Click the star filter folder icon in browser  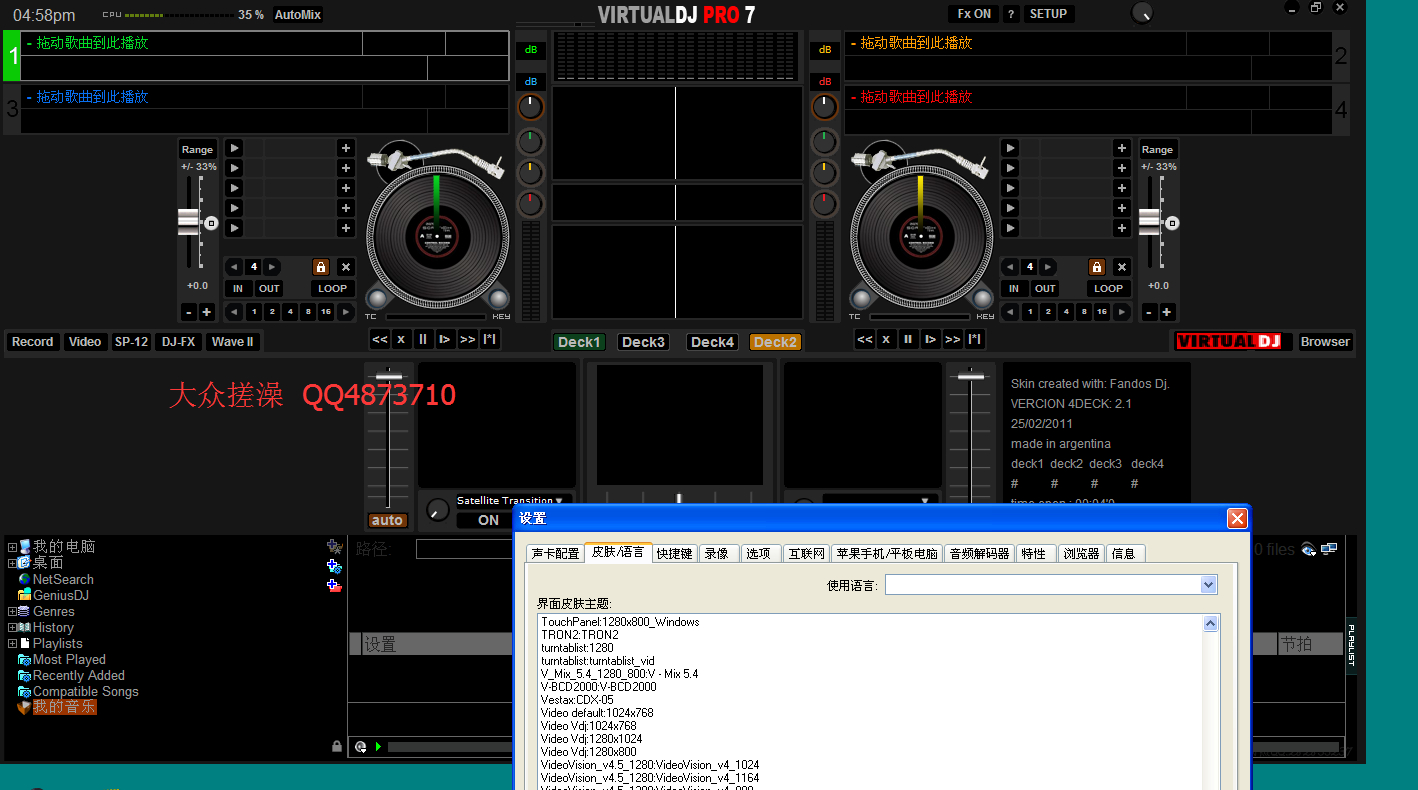(x=334, y=547)
